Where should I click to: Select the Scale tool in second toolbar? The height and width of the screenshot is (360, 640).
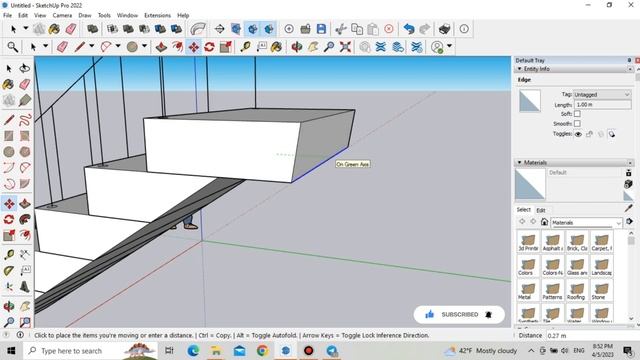pyautogui.click(x=226, y=47)
